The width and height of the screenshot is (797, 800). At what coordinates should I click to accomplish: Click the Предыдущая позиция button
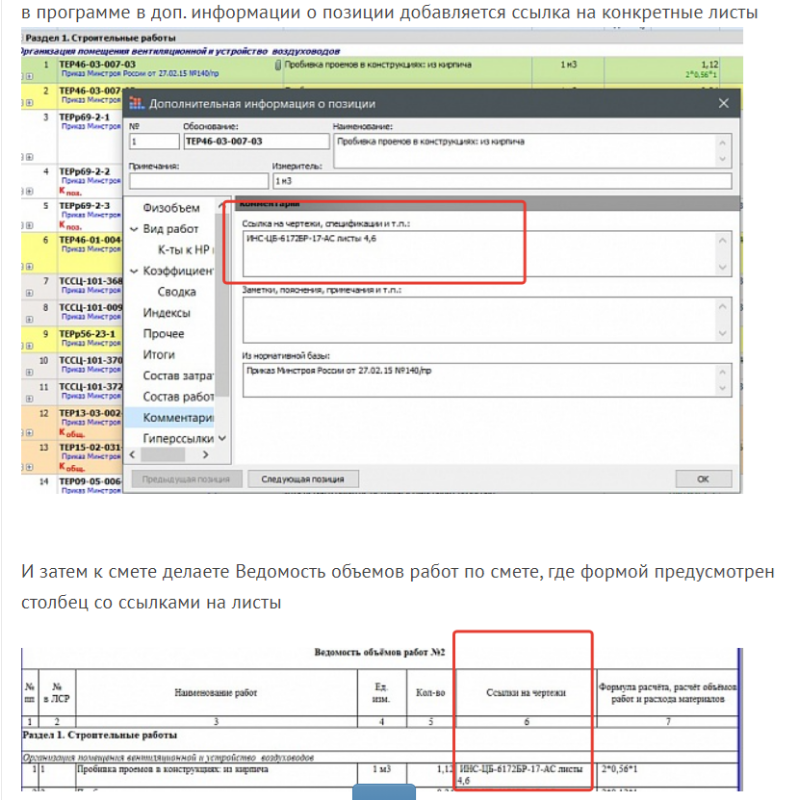(x=186, y=479)
